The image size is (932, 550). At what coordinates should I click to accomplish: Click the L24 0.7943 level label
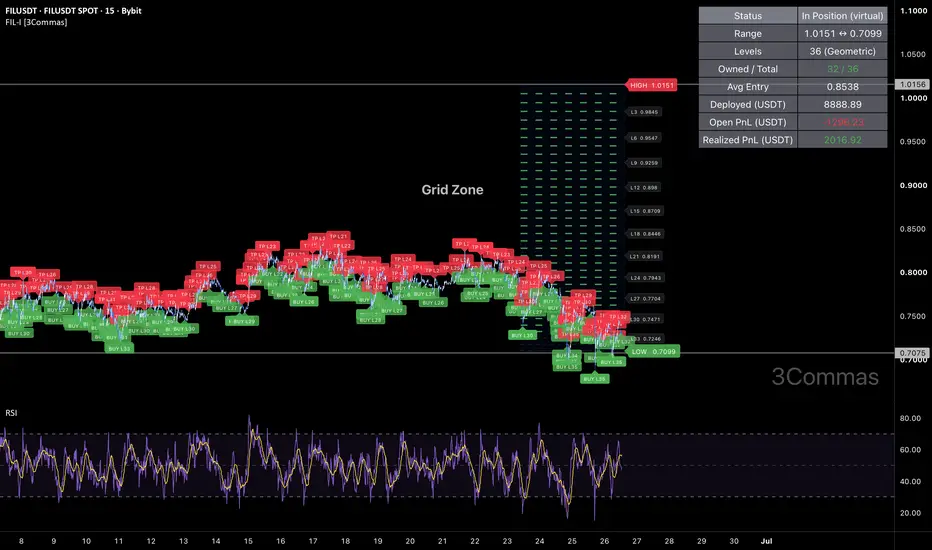tap(645, 278)
